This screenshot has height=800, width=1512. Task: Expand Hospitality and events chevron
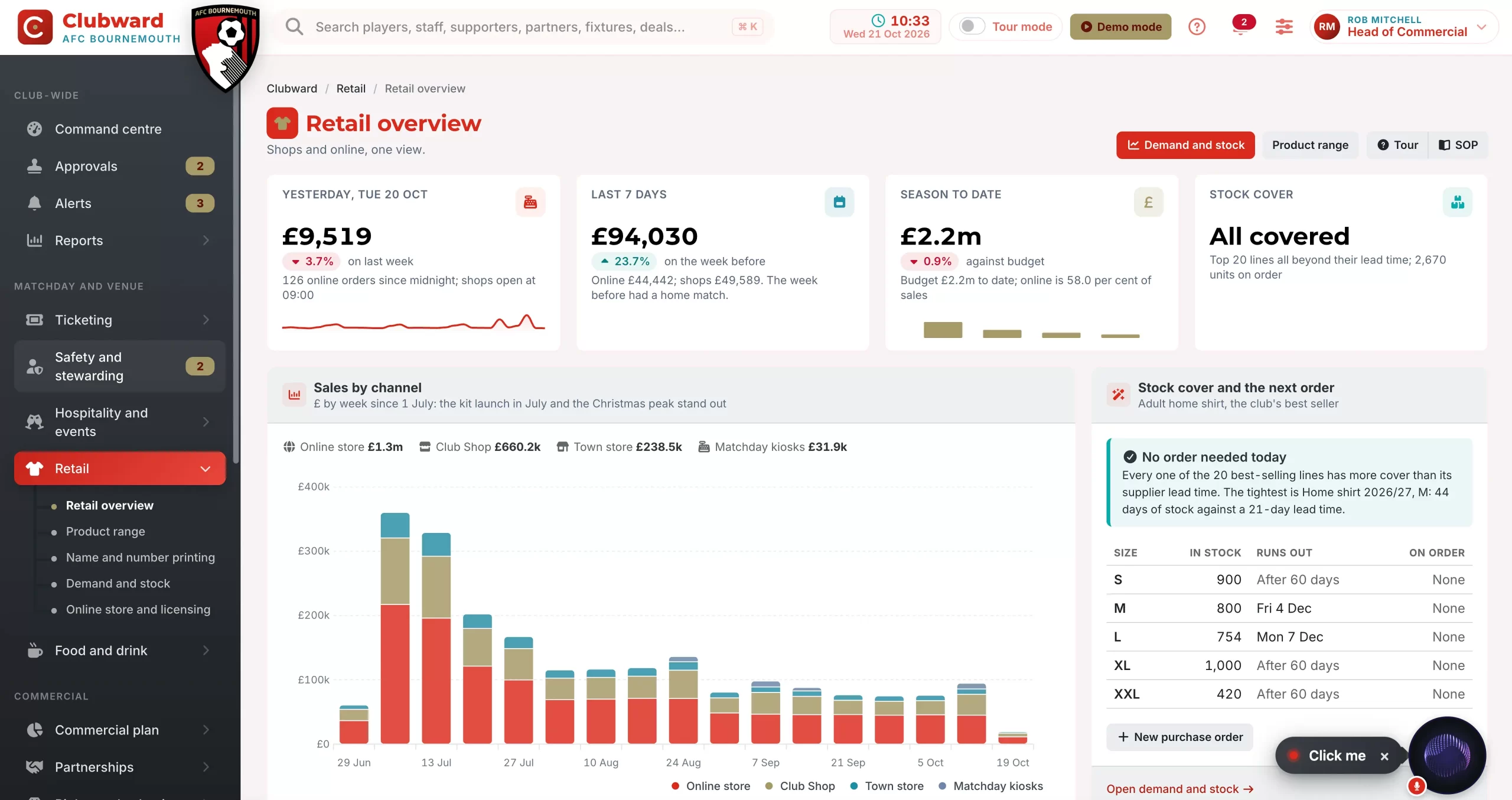(206, 422)
